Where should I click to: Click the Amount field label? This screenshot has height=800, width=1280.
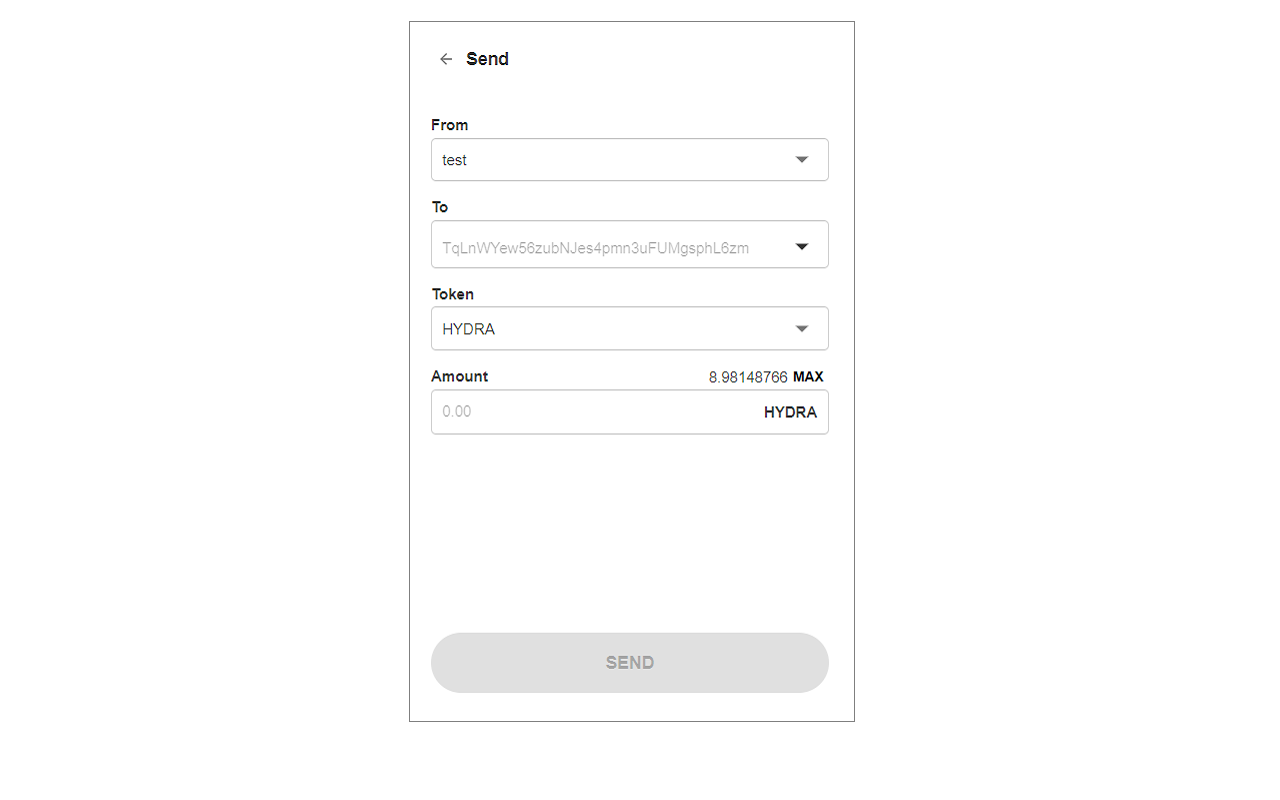[459, 376]
